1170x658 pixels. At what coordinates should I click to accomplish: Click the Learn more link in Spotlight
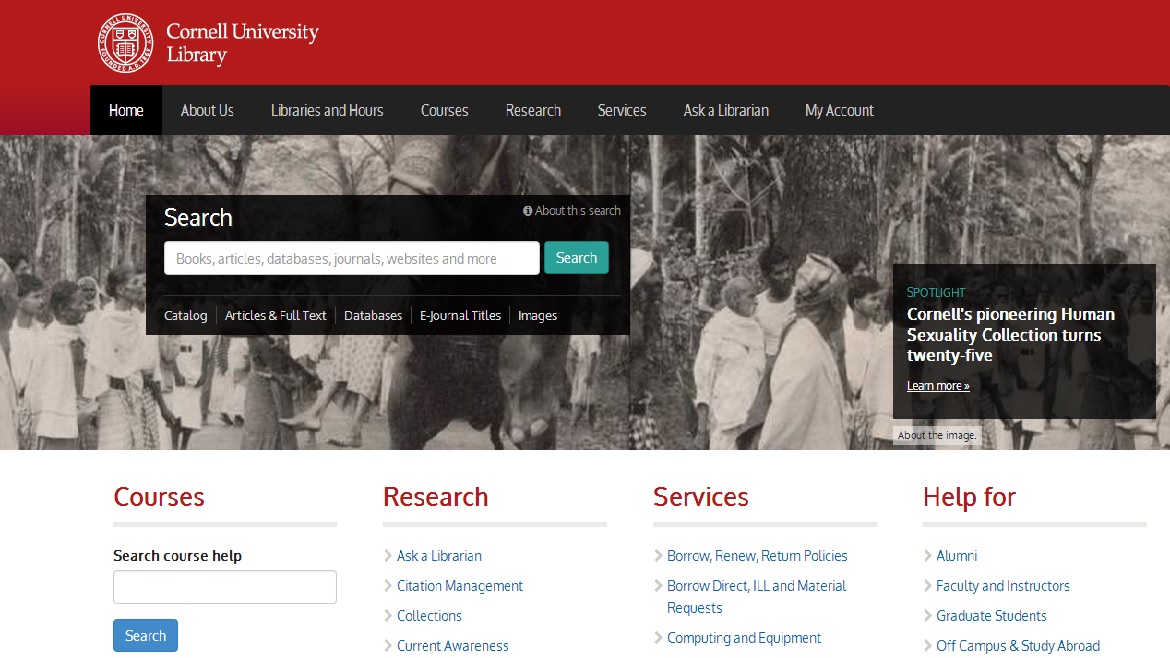(936, 385)
